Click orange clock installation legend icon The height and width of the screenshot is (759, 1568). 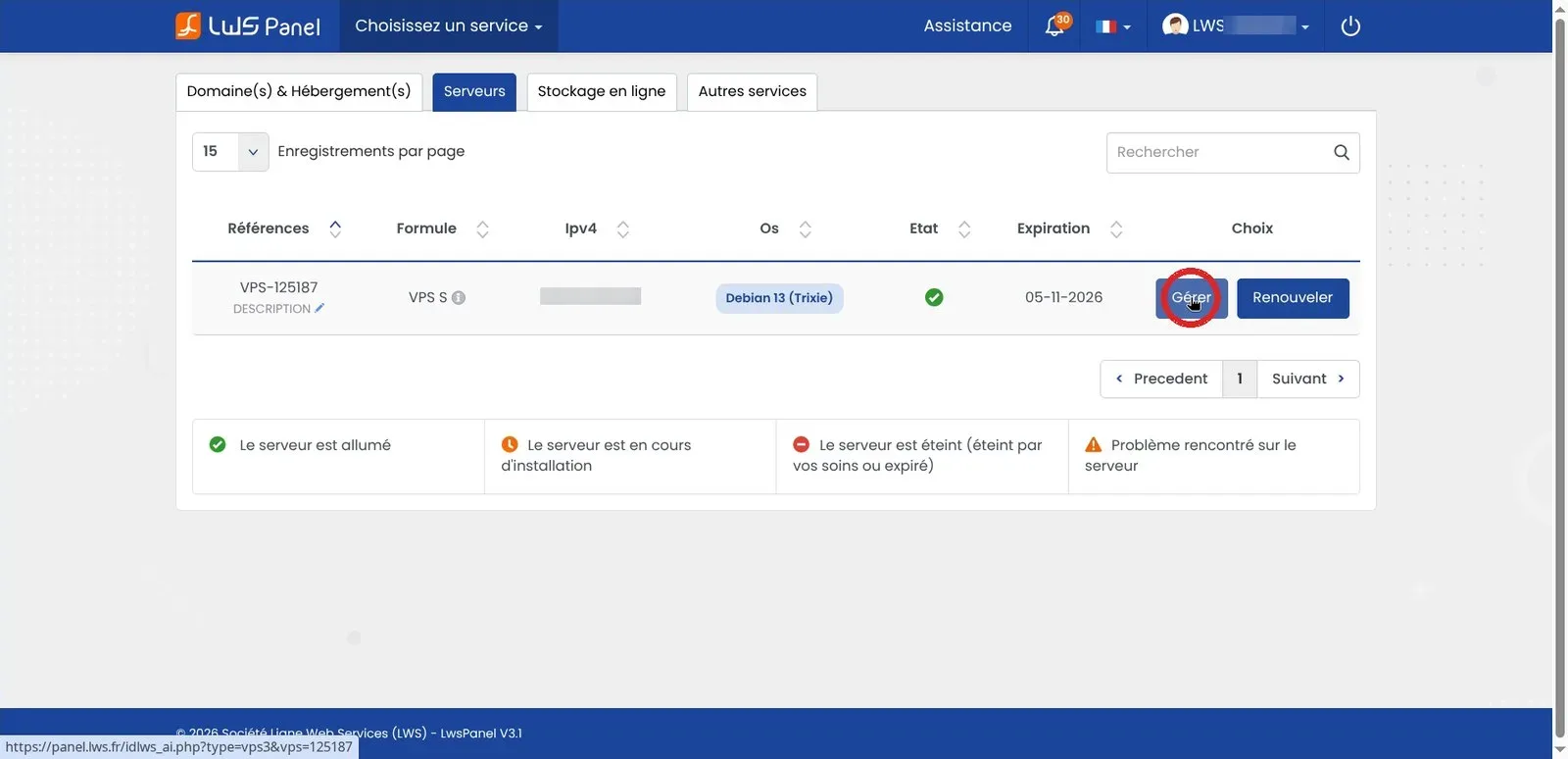pos(510,444)
